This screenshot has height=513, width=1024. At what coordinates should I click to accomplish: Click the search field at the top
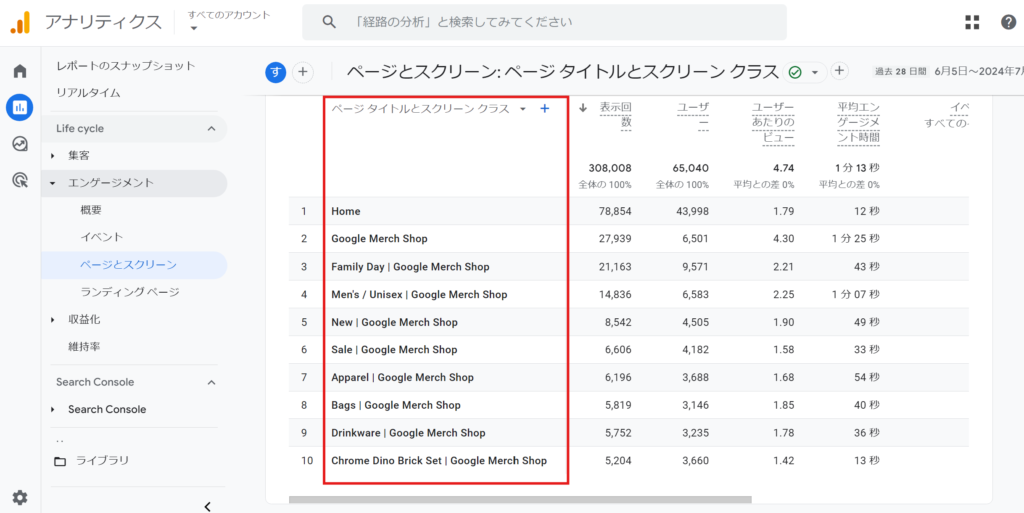click(x=545, y=22)
